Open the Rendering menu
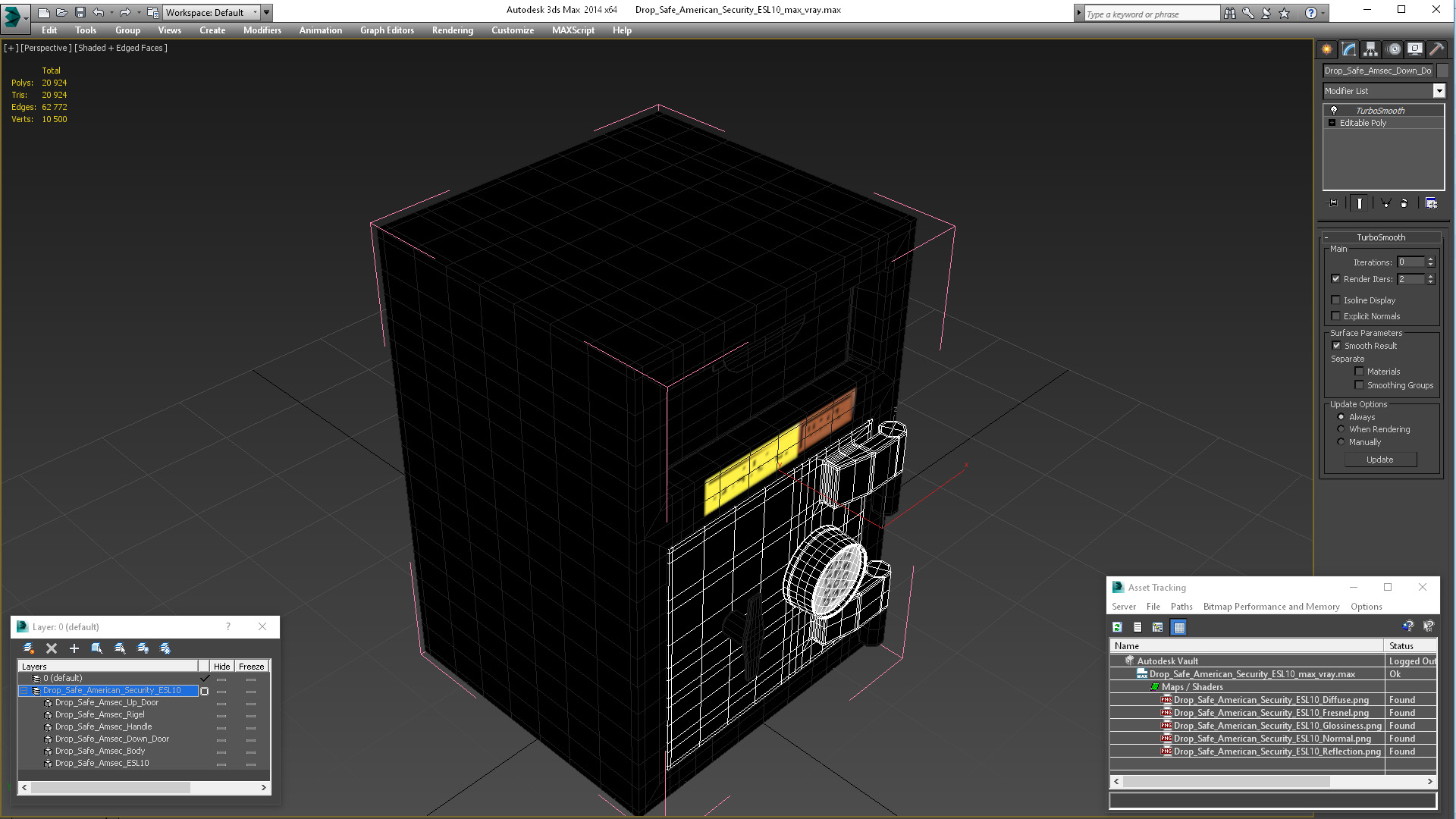 pos(452,30)
